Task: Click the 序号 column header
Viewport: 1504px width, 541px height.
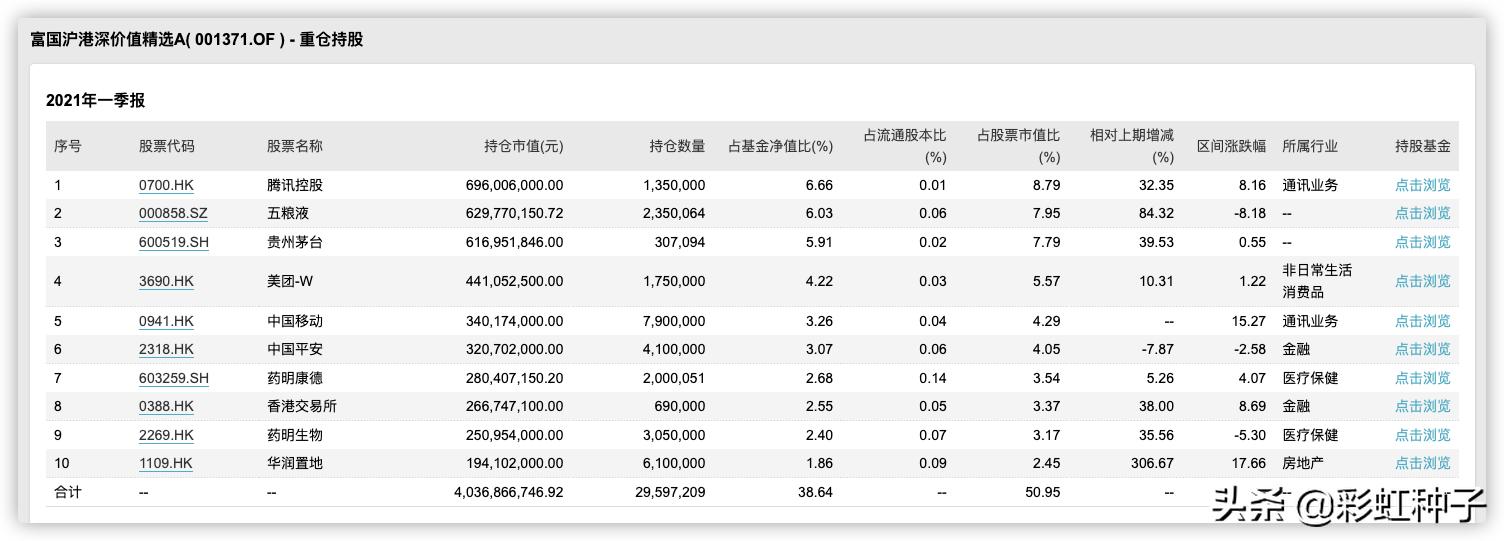Action: [68, 146]
